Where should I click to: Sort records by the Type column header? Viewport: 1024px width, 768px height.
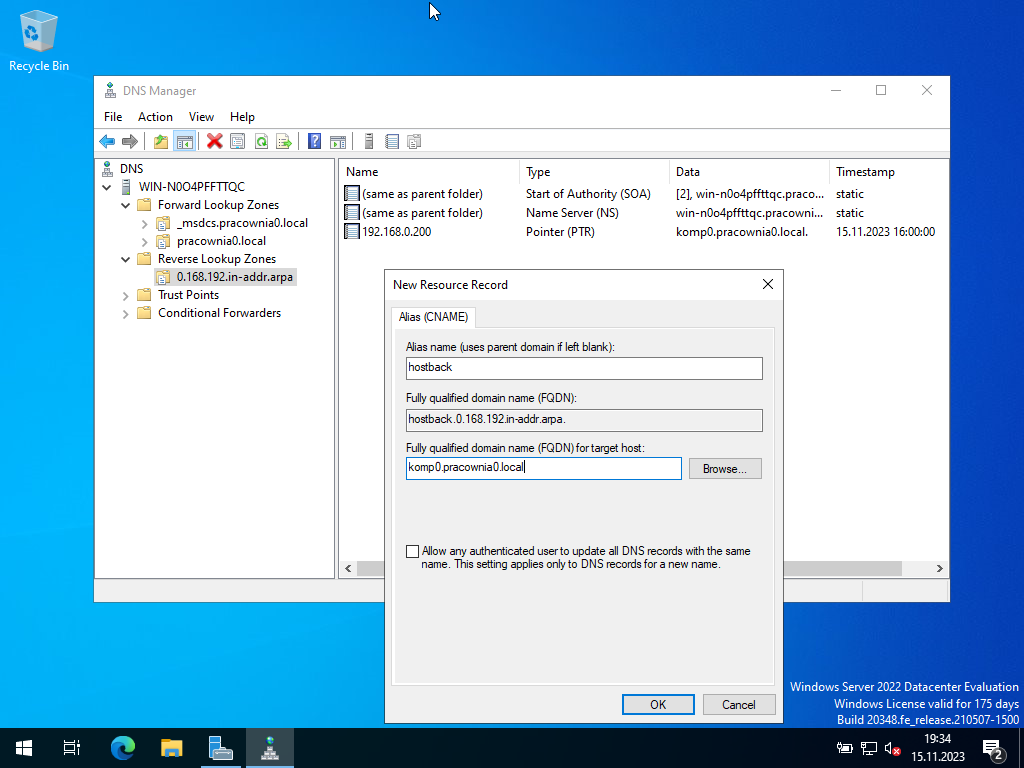pos(595,172)
